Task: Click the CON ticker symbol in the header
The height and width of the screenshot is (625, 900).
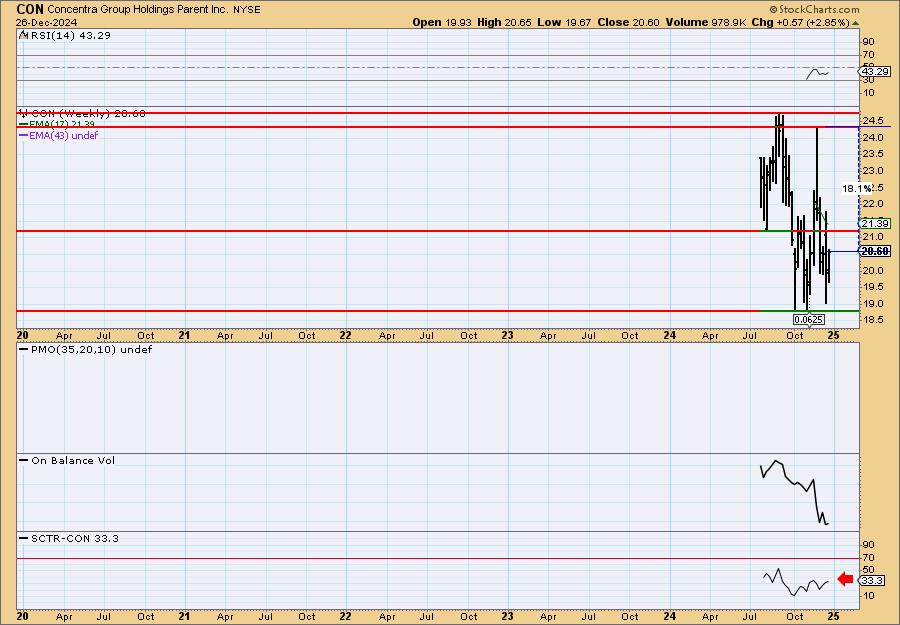Action: pyautogui.click(x=30, y=9)
